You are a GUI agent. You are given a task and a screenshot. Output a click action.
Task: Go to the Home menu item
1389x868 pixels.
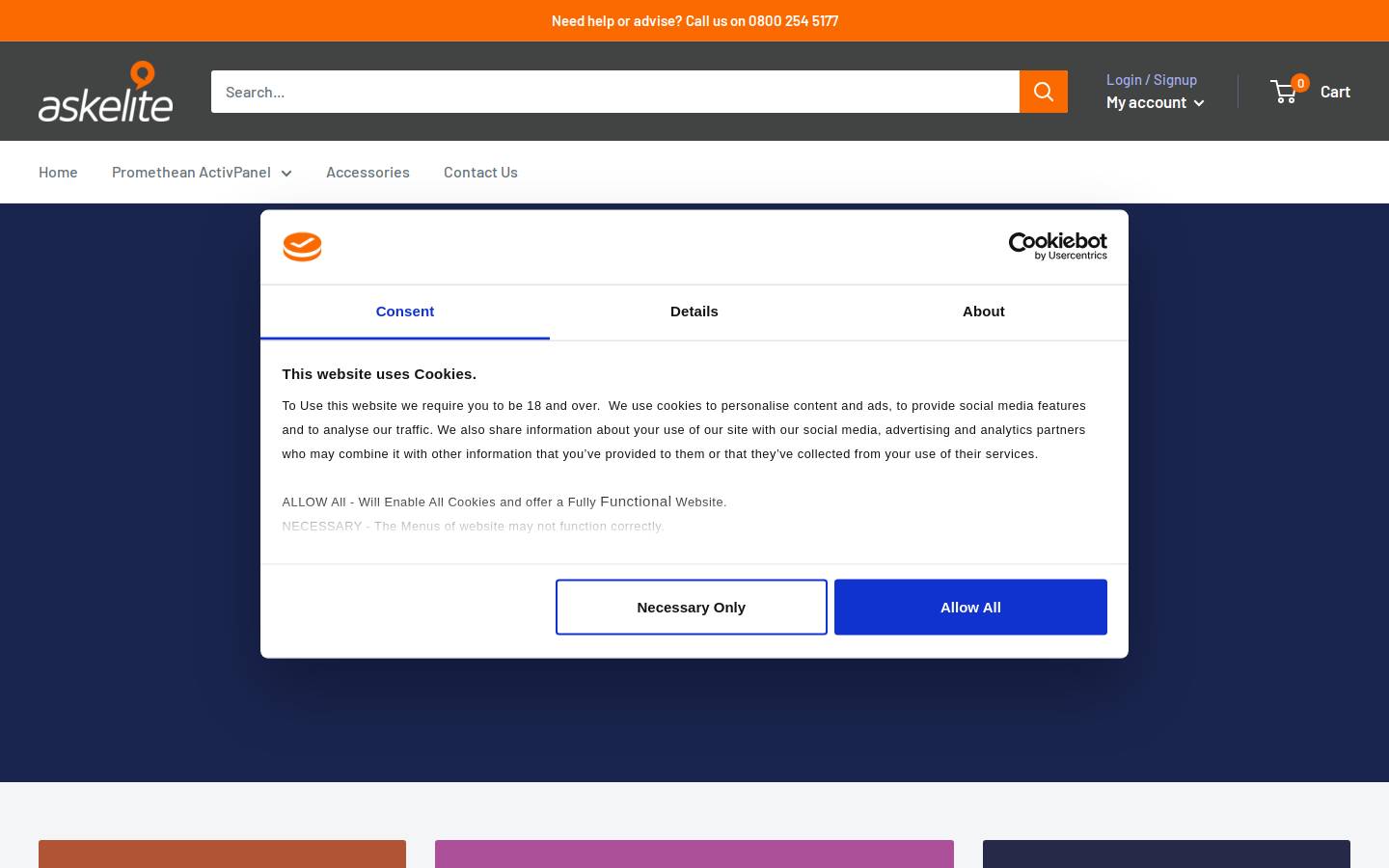(x=58, y=172)
